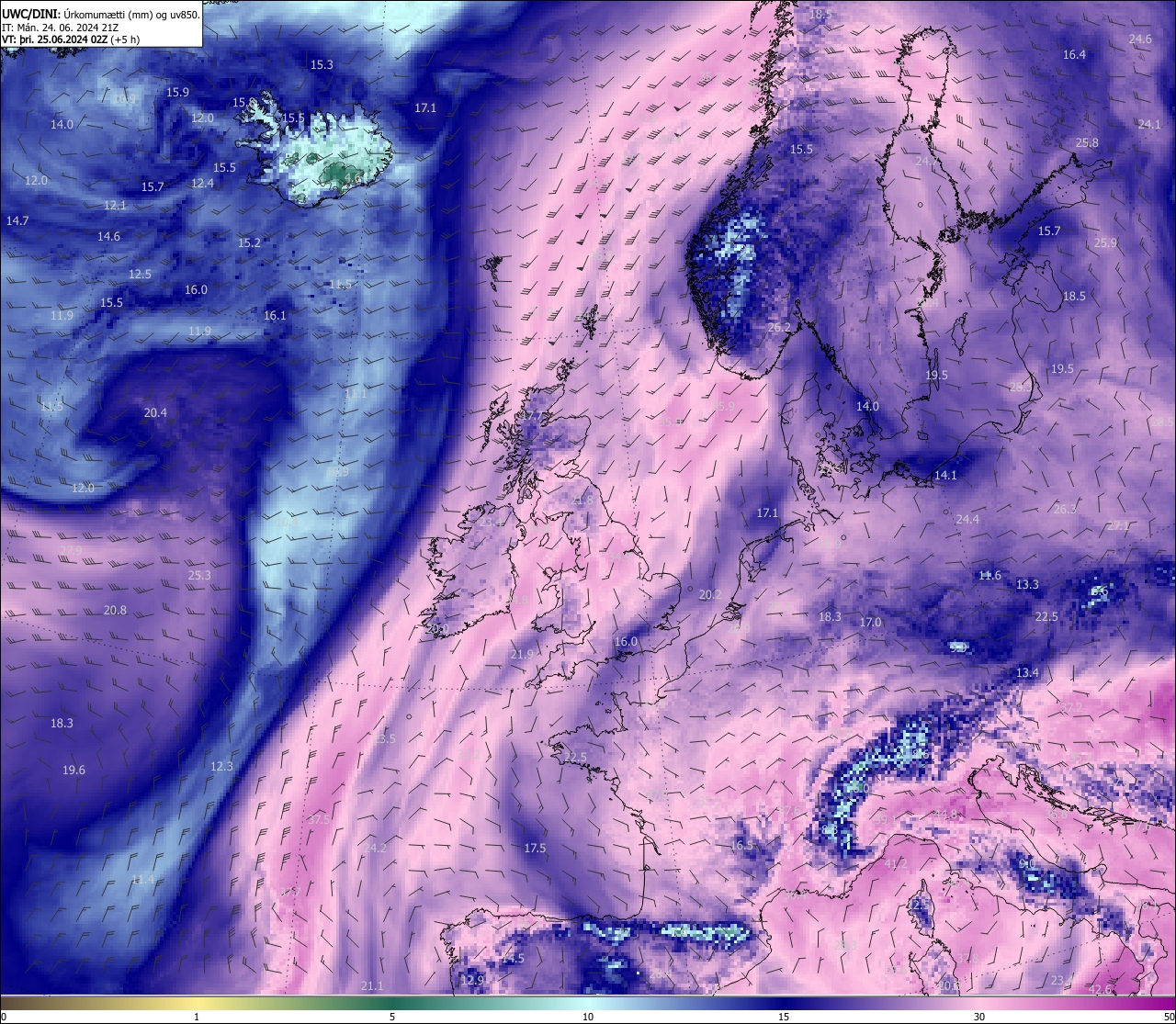The width and height of the screenshot is (1176, 1024).
Task: Click the 'UWC/DINI: Úrkomumætti (mm) og uv850.' title
Action: coord(100,13)
